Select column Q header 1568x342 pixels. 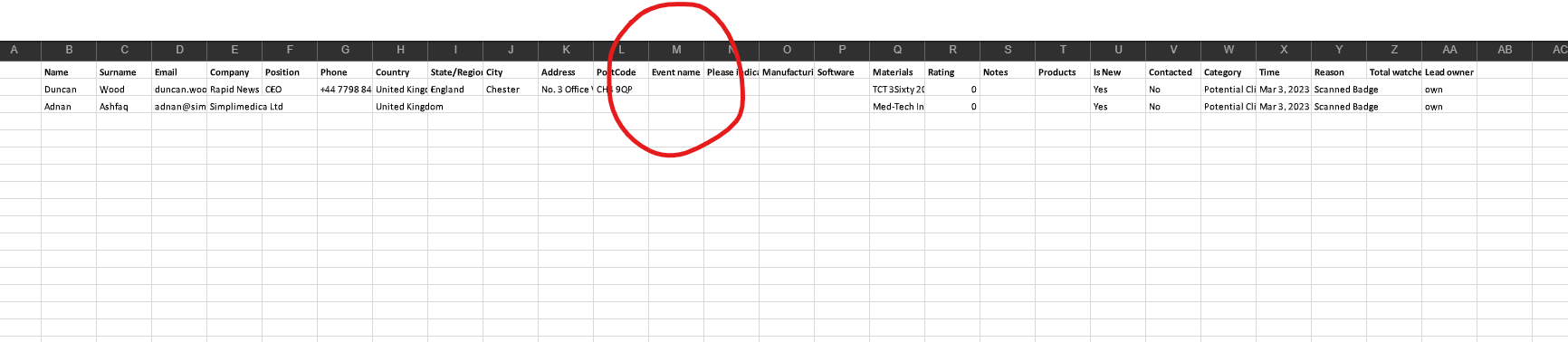(897, 50)
